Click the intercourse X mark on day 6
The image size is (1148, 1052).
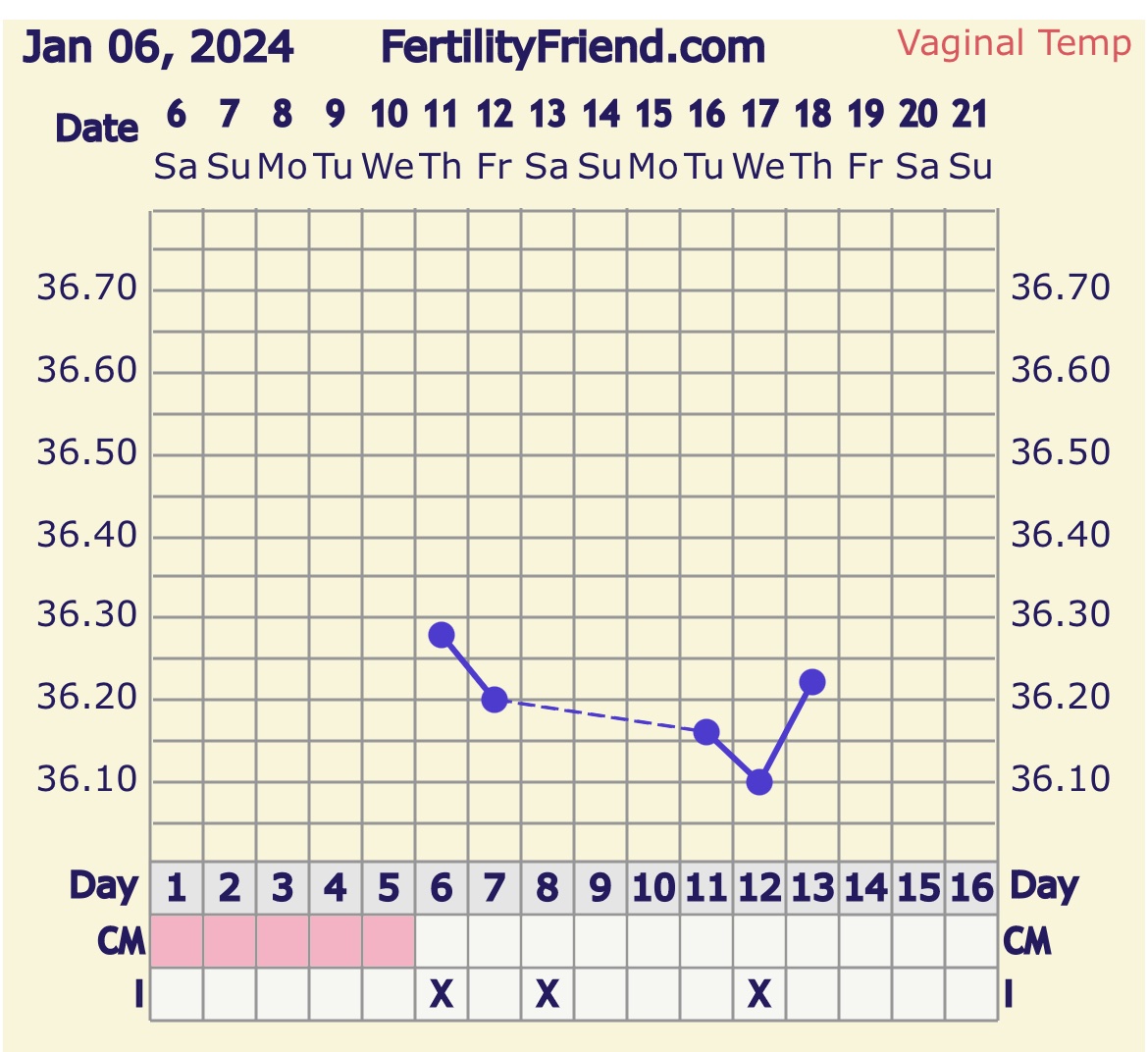click(442, 995)
